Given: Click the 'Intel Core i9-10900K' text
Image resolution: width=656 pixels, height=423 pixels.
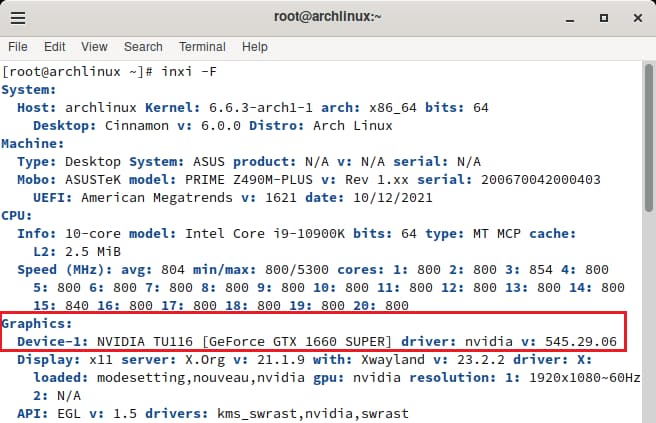Looking at the screenshot, I should click(265, 233).
